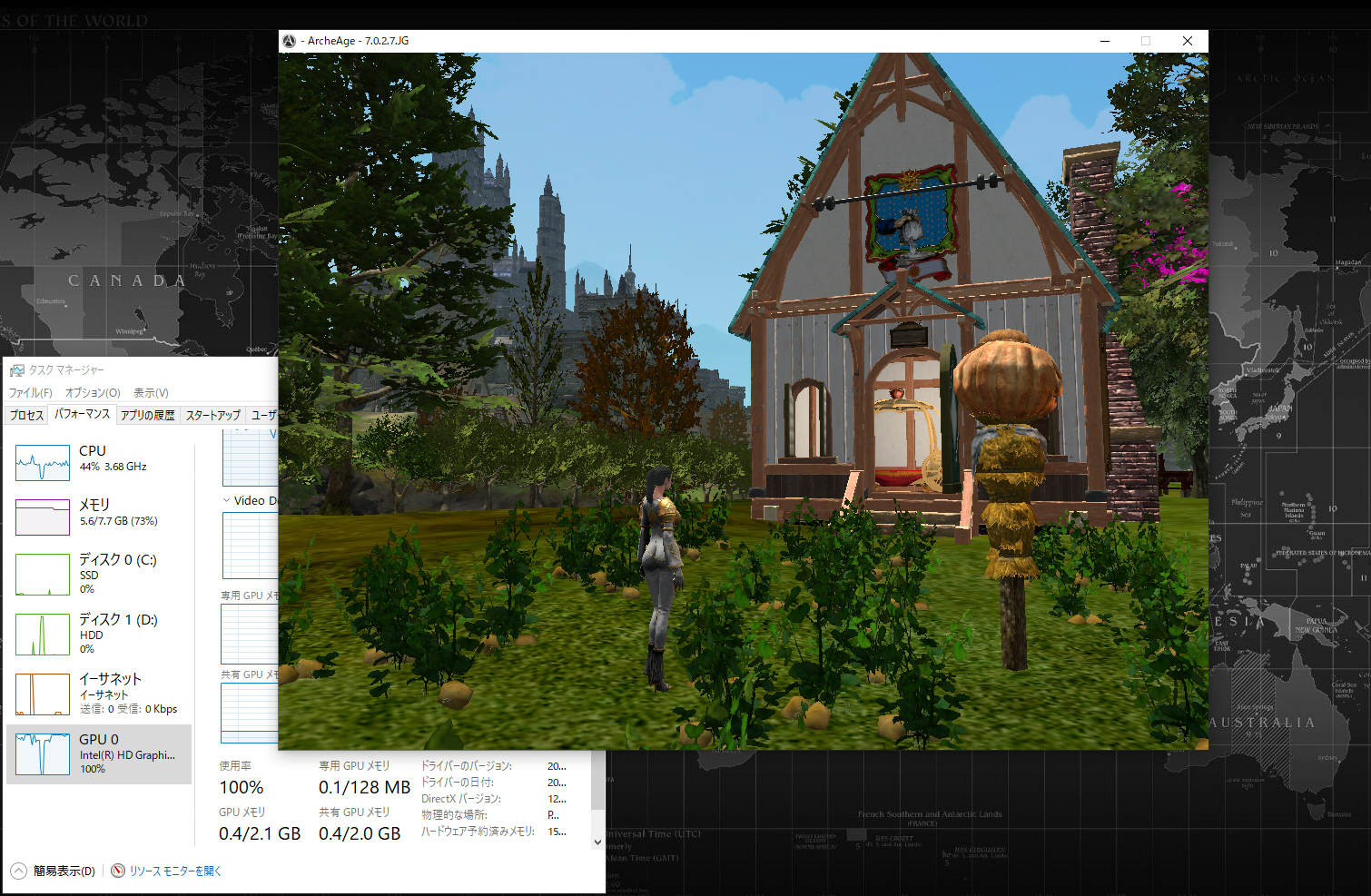Click the 0.4/2.0 GB 共有 GPU メモリ value
Image resolution: width=1371 pixels, height=896 pixels.
click(x=360, y=833)
